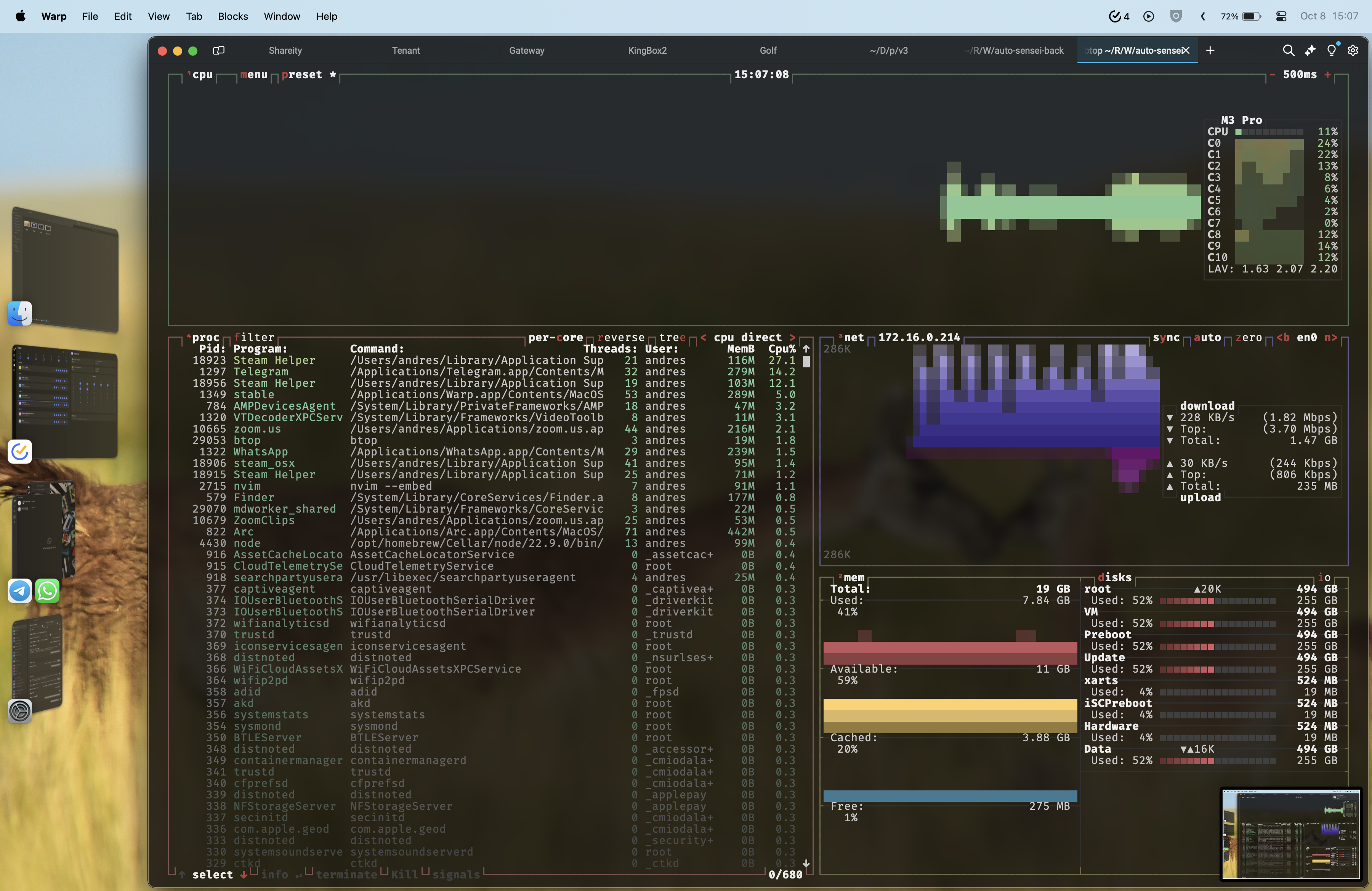Click the proc list scrollbar down arrow

pos(806,863)
